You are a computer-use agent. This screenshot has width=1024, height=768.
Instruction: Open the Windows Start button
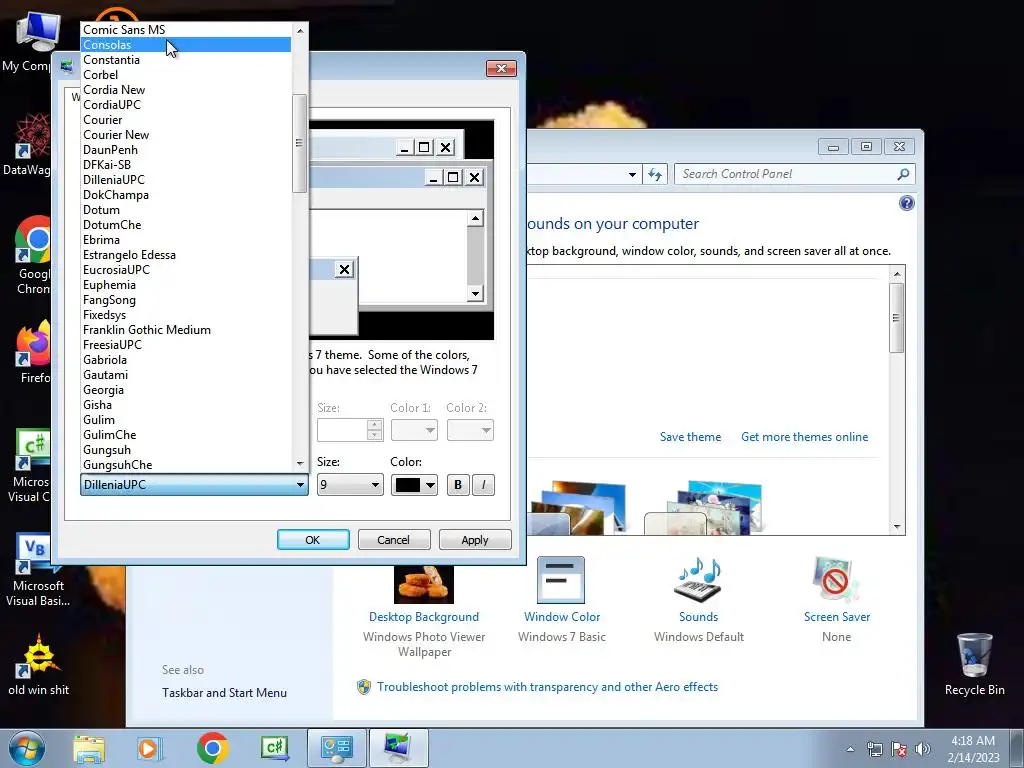tap(26, 748)
